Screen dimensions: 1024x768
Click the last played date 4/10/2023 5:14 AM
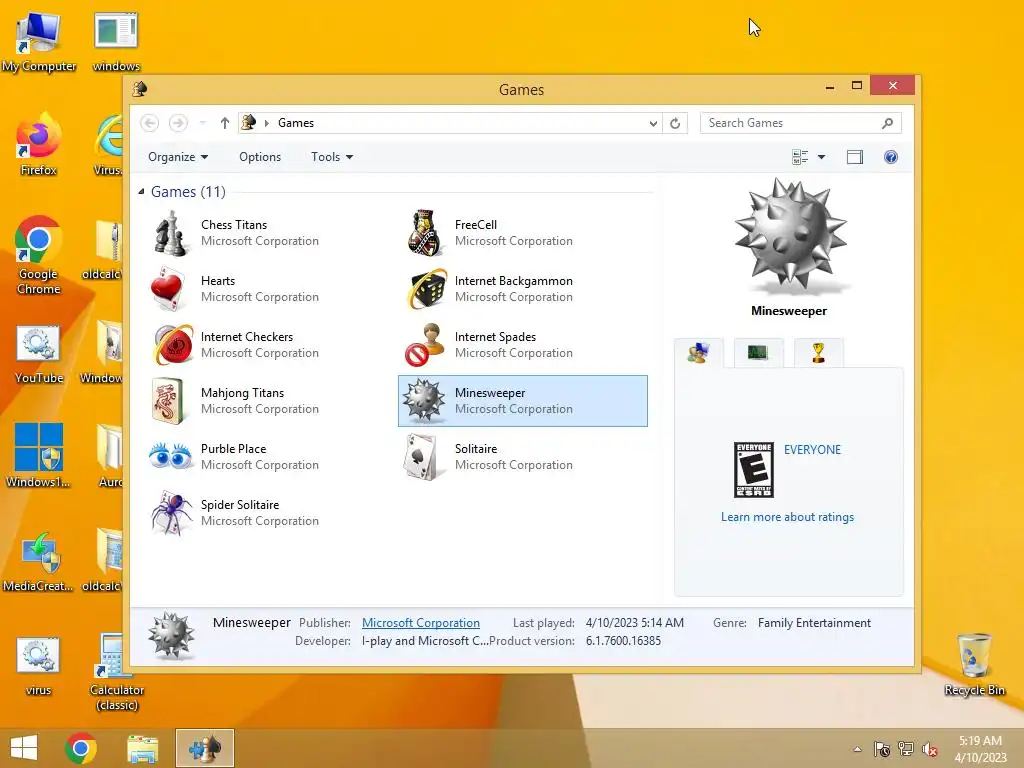(635, 623)
